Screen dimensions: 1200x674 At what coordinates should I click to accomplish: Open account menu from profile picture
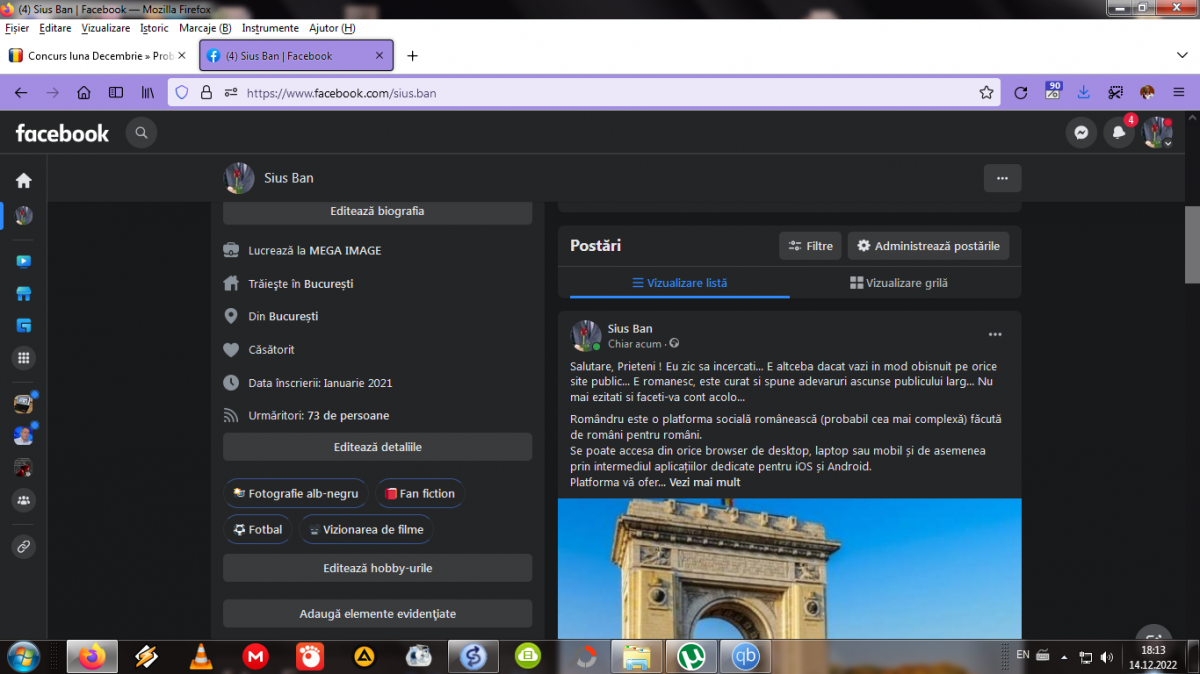tap(1158, 133)
